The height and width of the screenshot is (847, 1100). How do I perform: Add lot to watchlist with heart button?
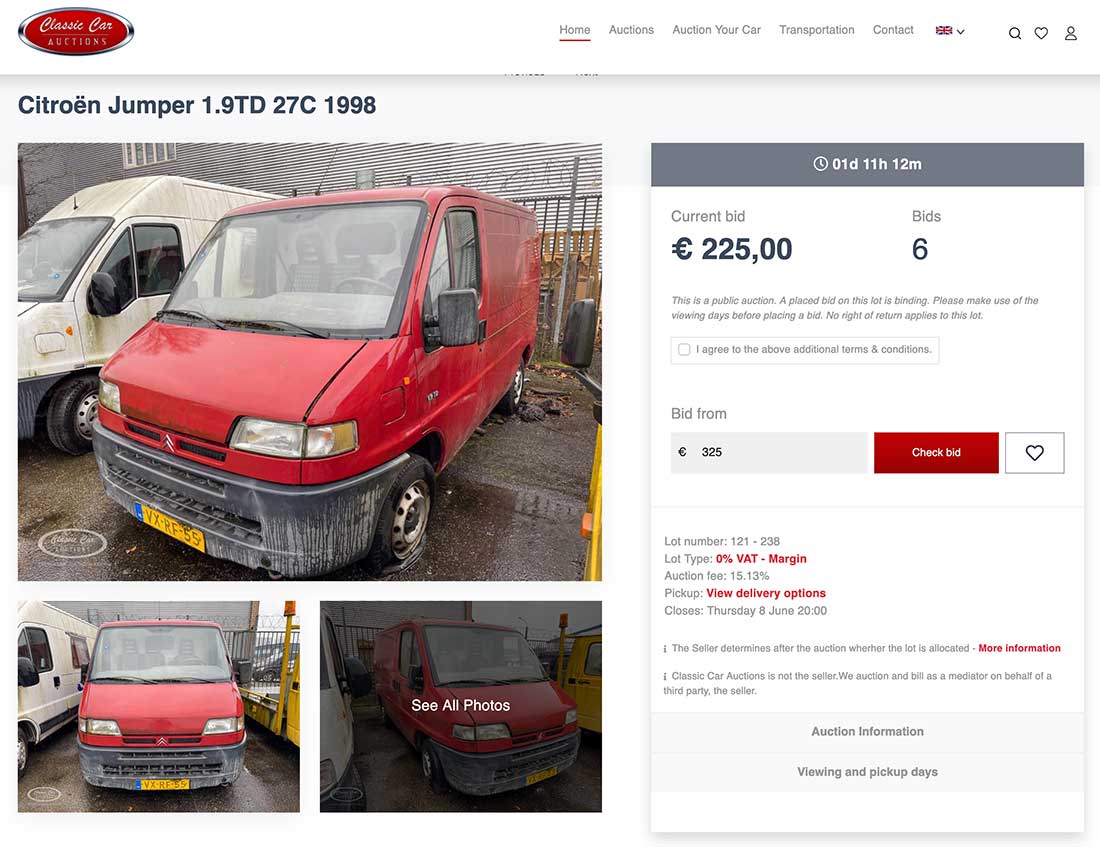coord(1034,453)
